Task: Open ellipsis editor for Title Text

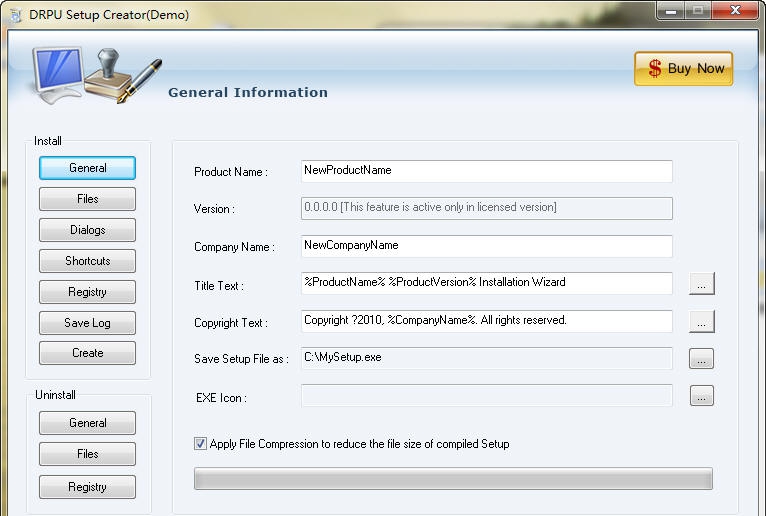Action: [x=702, y=284]
